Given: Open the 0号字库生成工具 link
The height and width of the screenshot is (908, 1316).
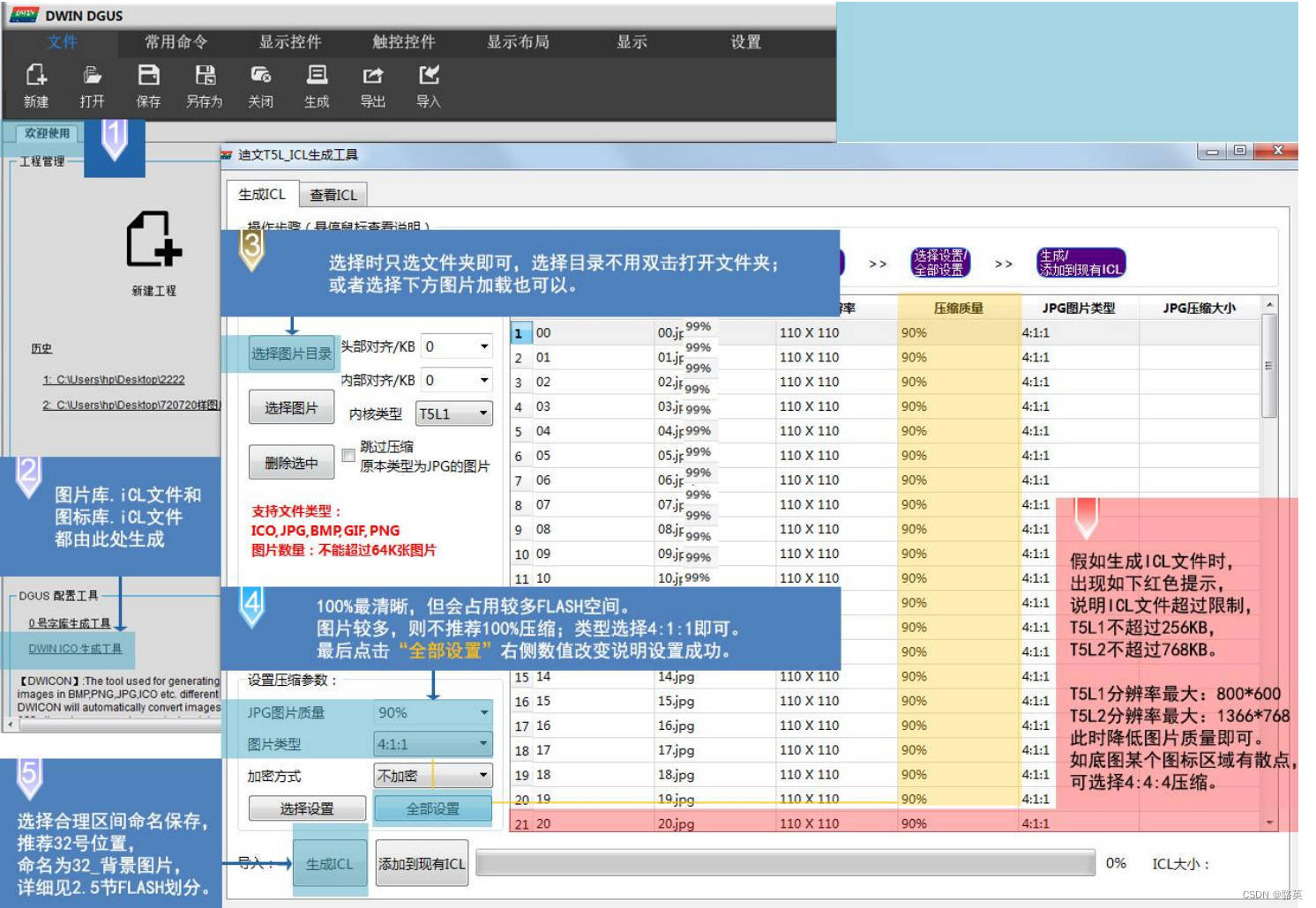Looking at the screenshot, I should point(70,623).
